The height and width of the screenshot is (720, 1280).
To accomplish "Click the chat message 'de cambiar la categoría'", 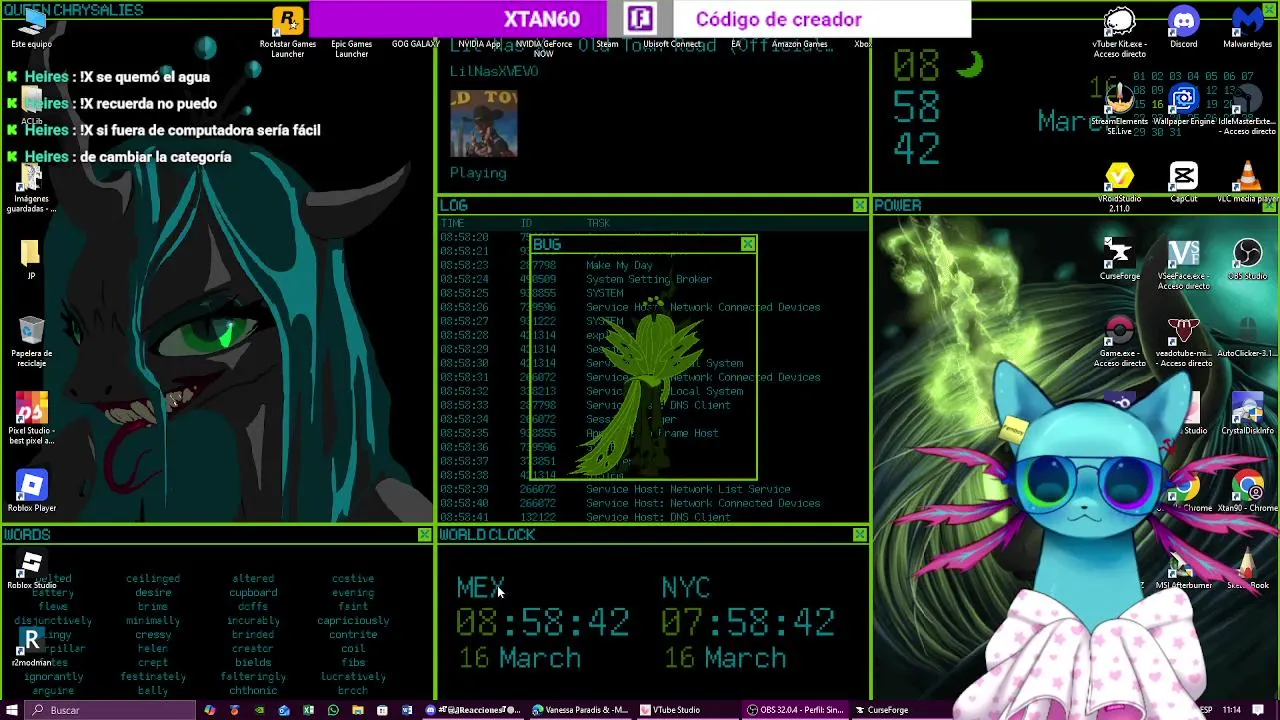I will point(155,157).
